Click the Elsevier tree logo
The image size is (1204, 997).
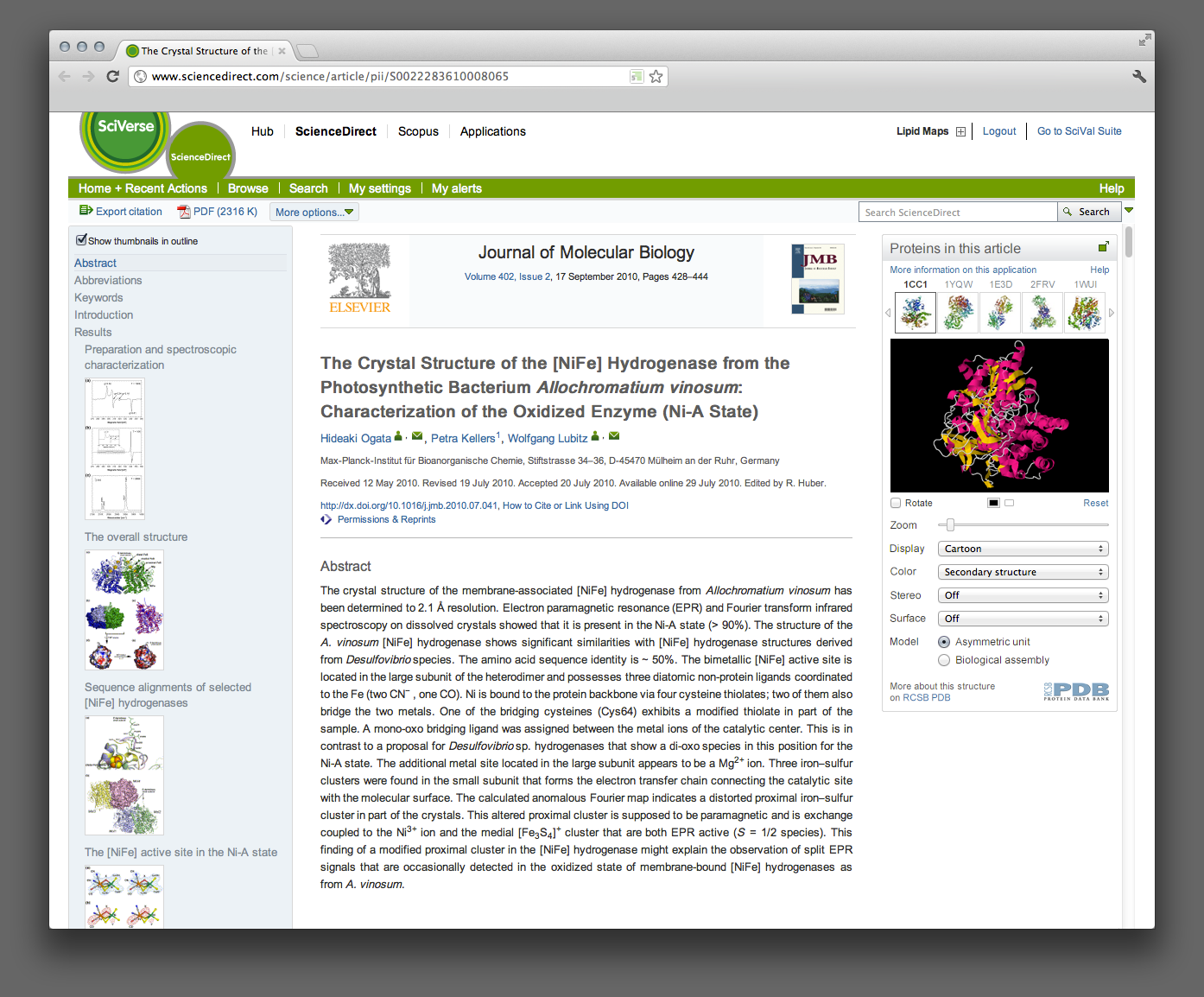coord(360,278)
